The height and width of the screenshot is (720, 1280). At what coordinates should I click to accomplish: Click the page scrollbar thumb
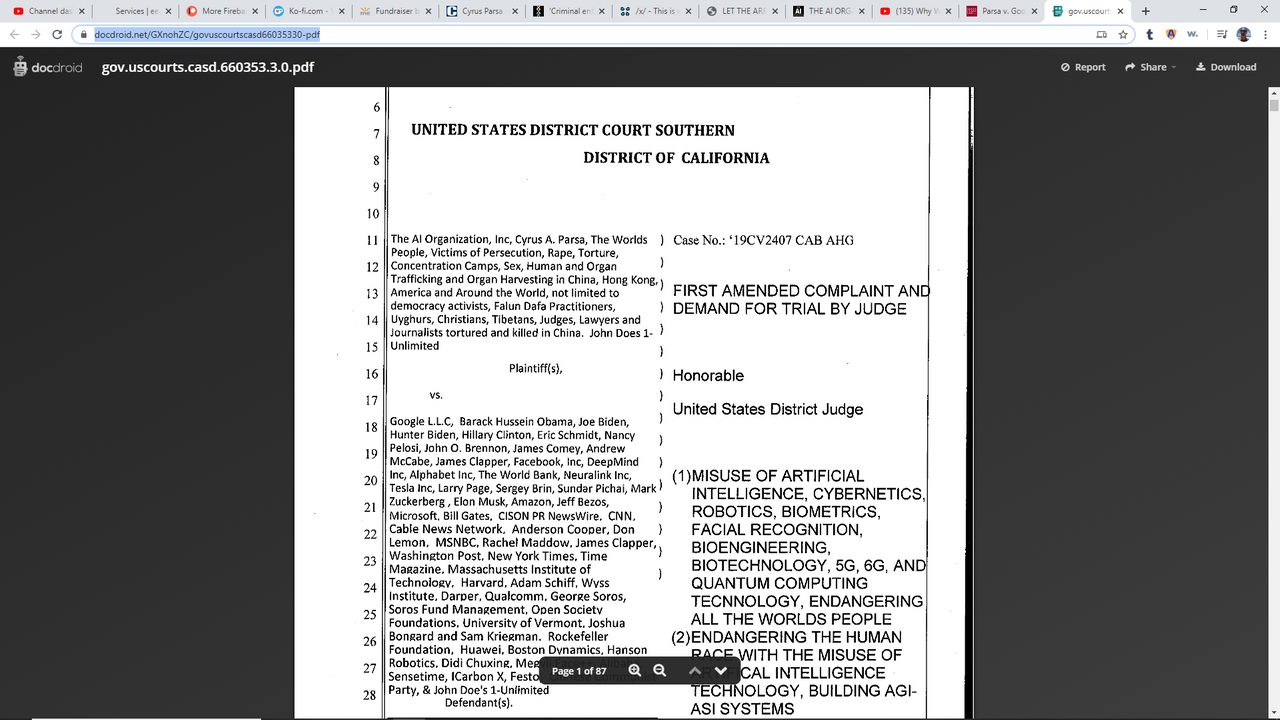pos(1273,105)
